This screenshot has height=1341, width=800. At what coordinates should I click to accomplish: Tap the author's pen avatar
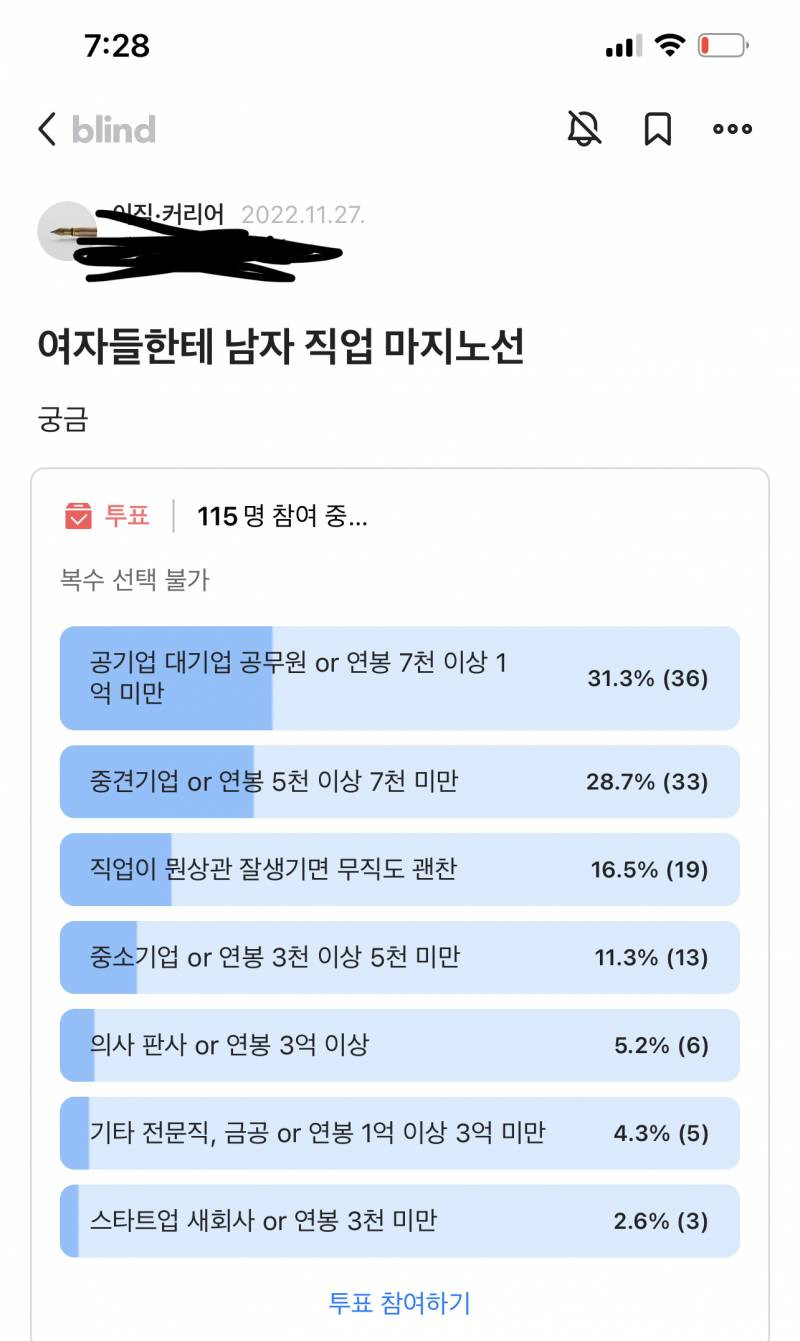[x=67, y=232]
